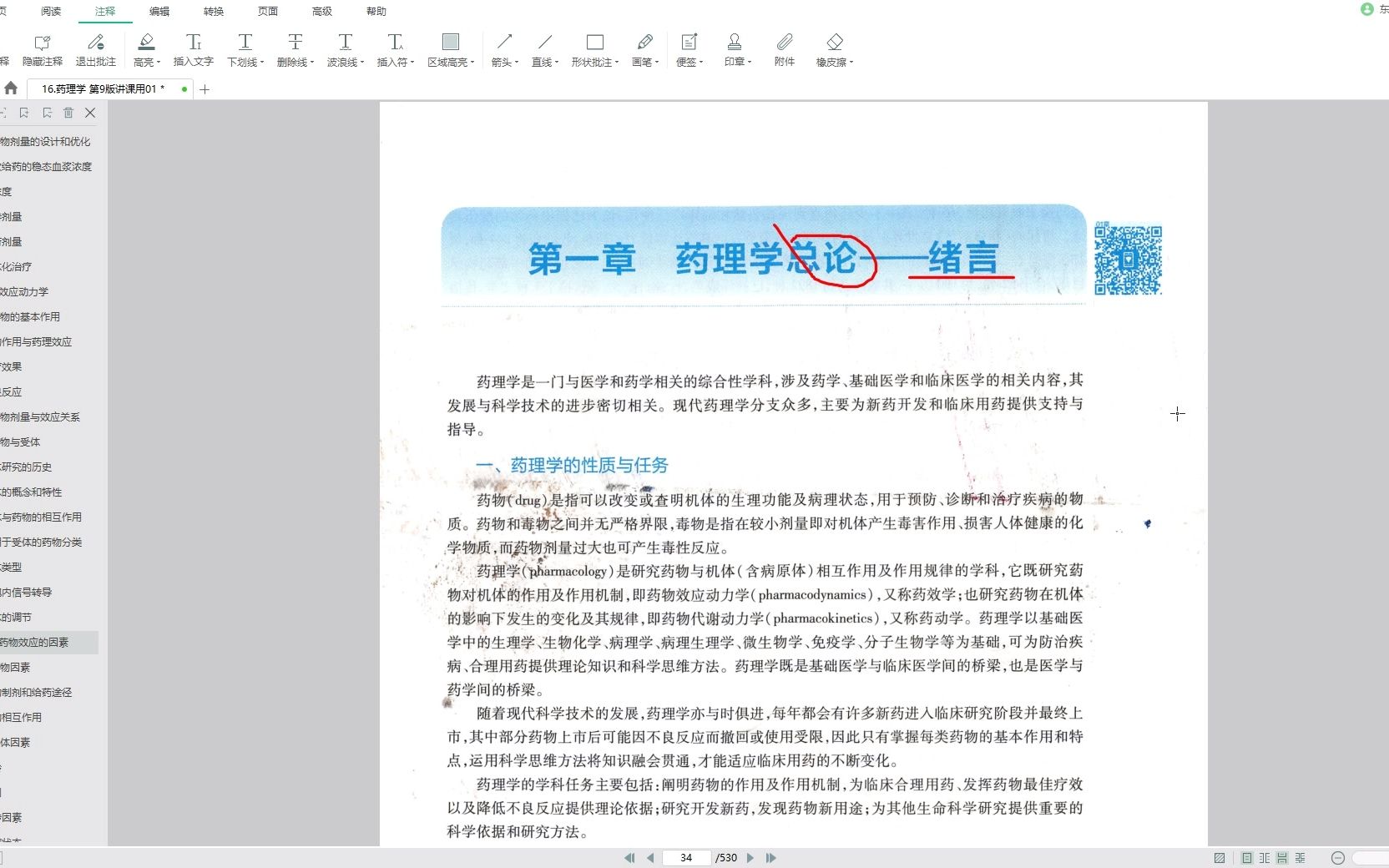Go to the home page icon
This screenshot has height=868, width=1389.
11,88
